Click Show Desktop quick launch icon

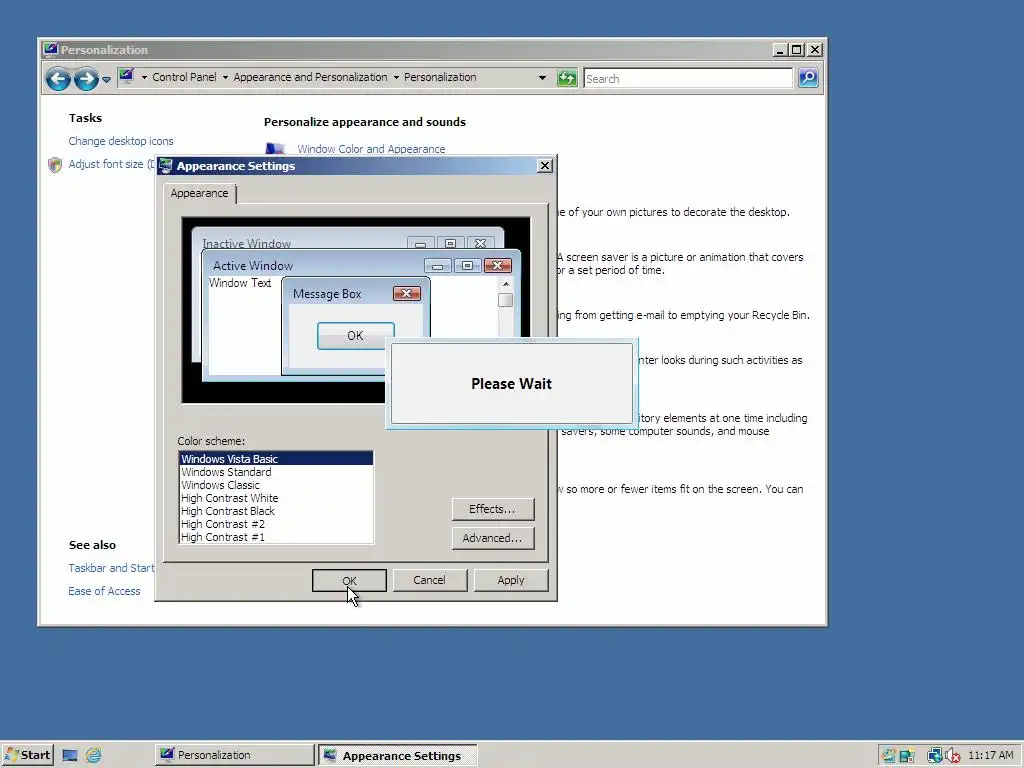70,756
